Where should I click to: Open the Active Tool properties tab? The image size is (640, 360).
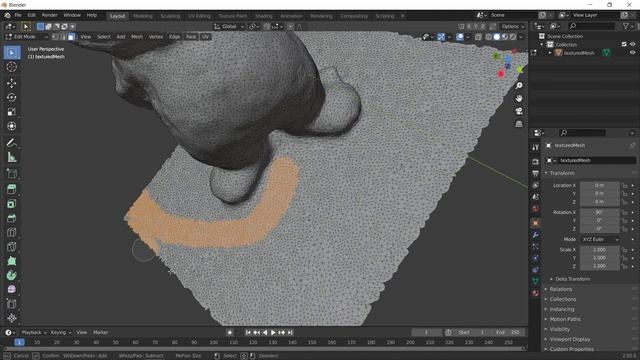click(x=536, y=148)
